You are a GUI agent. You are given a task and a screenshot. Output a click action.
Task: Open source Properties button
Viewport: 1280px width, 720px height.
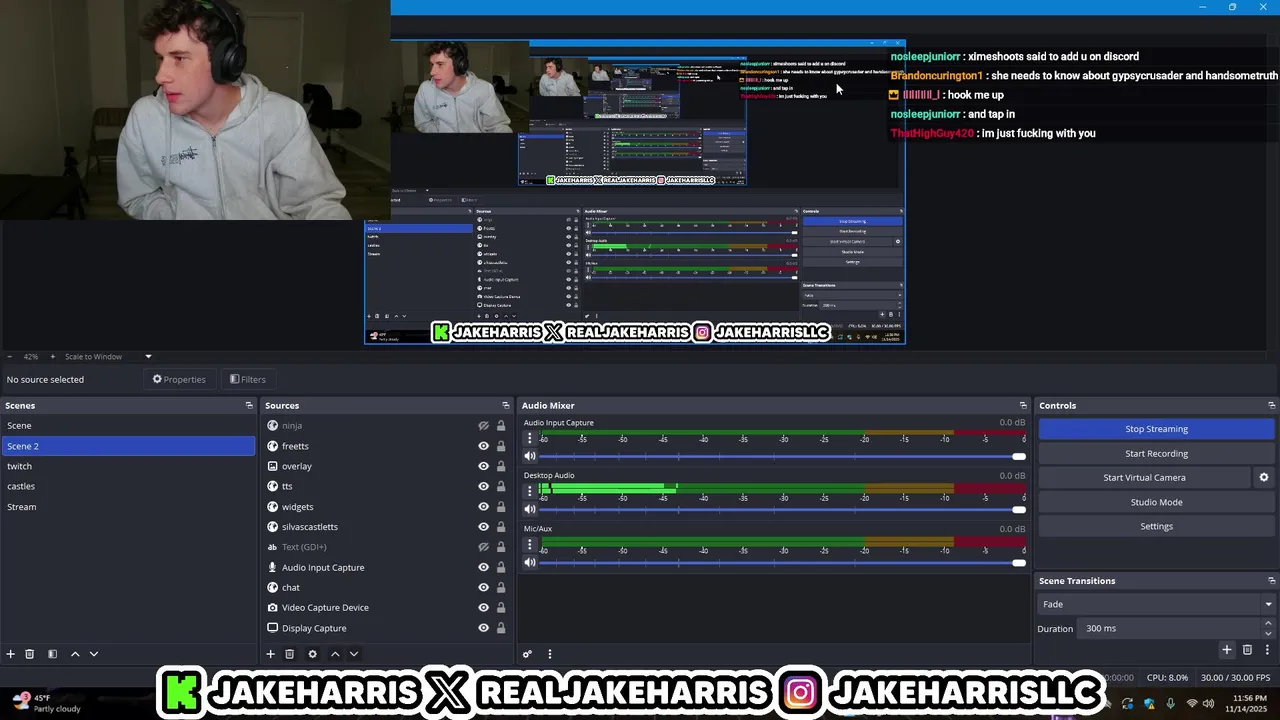(x=179, y=379)
